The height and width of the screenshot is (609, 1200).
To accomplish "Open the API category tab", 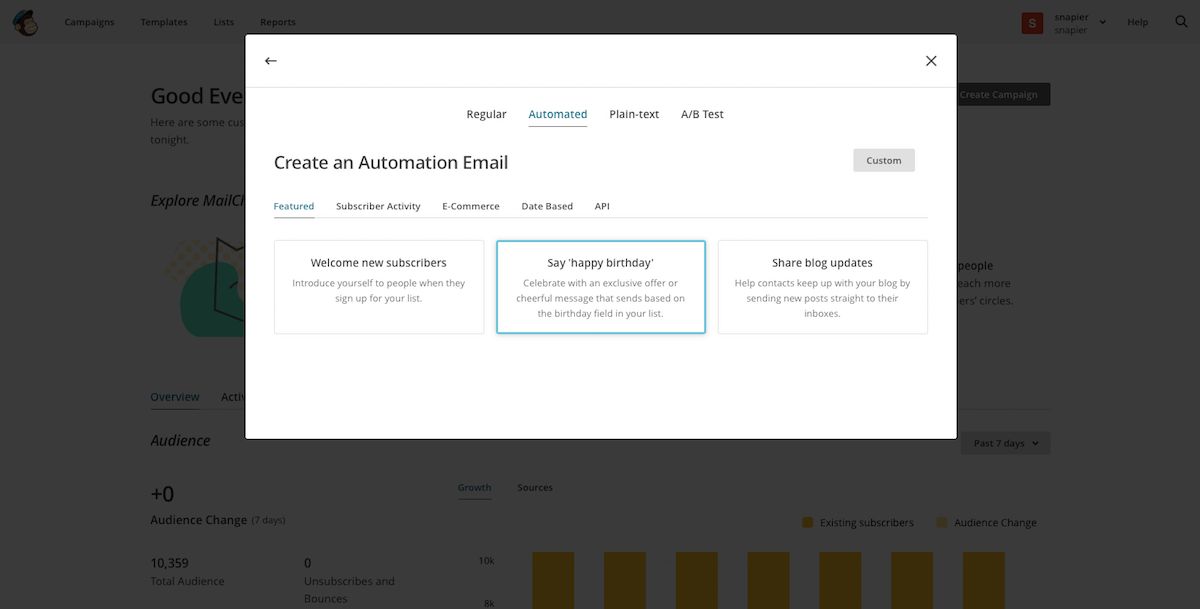I will pos(602,206).
